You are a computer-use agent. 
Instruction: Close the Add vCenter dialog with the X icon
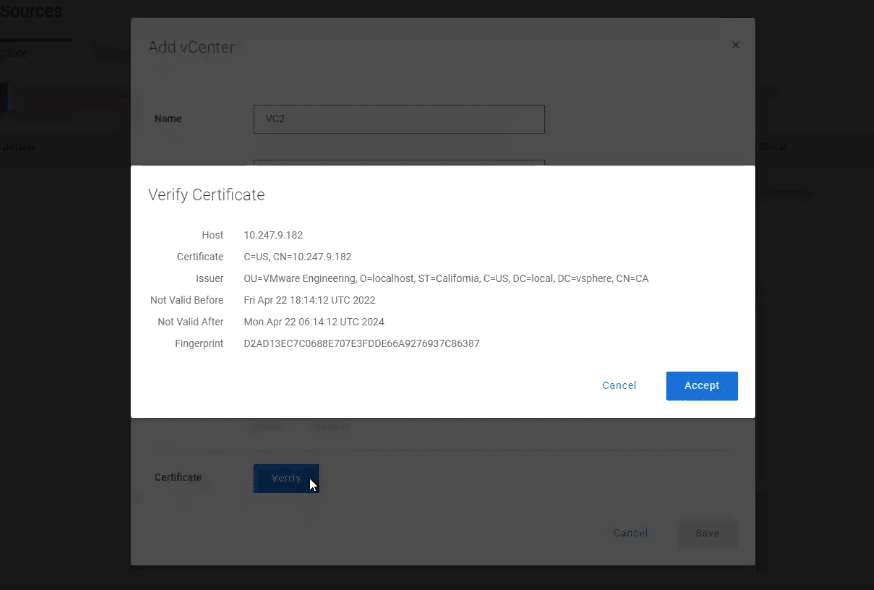coord(735,45)
